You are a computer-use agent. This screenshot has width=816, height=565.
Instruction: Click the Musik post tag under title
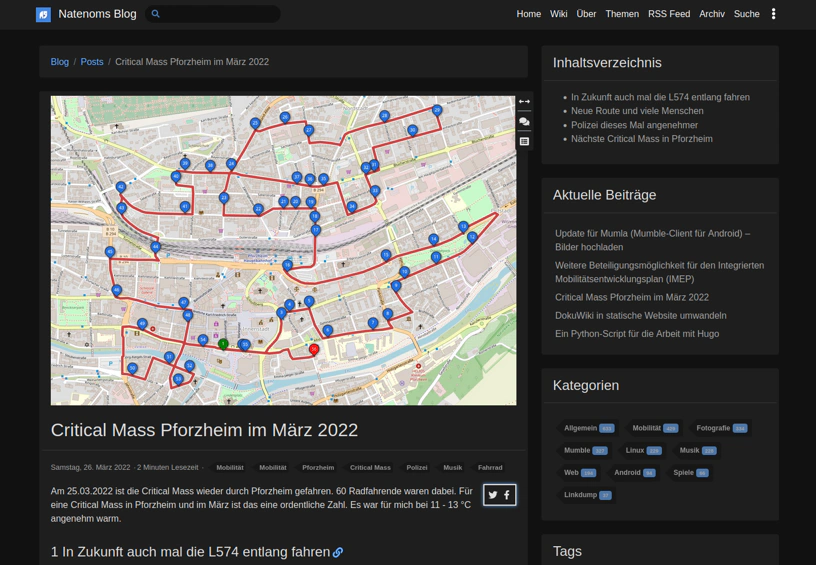(x=452, y=468)
